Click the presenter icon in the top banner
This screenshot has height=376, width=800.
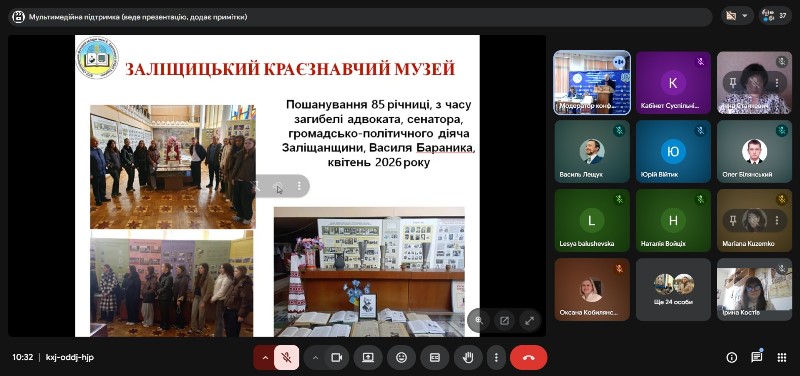pyautogui.click(x=18, y=17)
